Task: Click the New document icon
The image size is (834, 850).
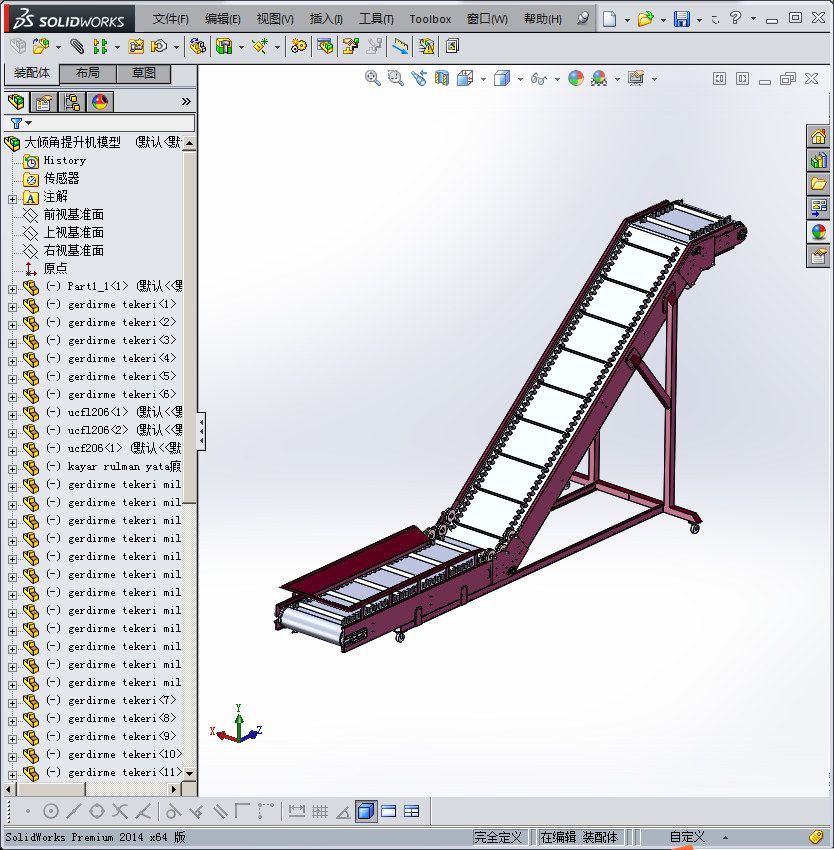Action: (610, 19)
